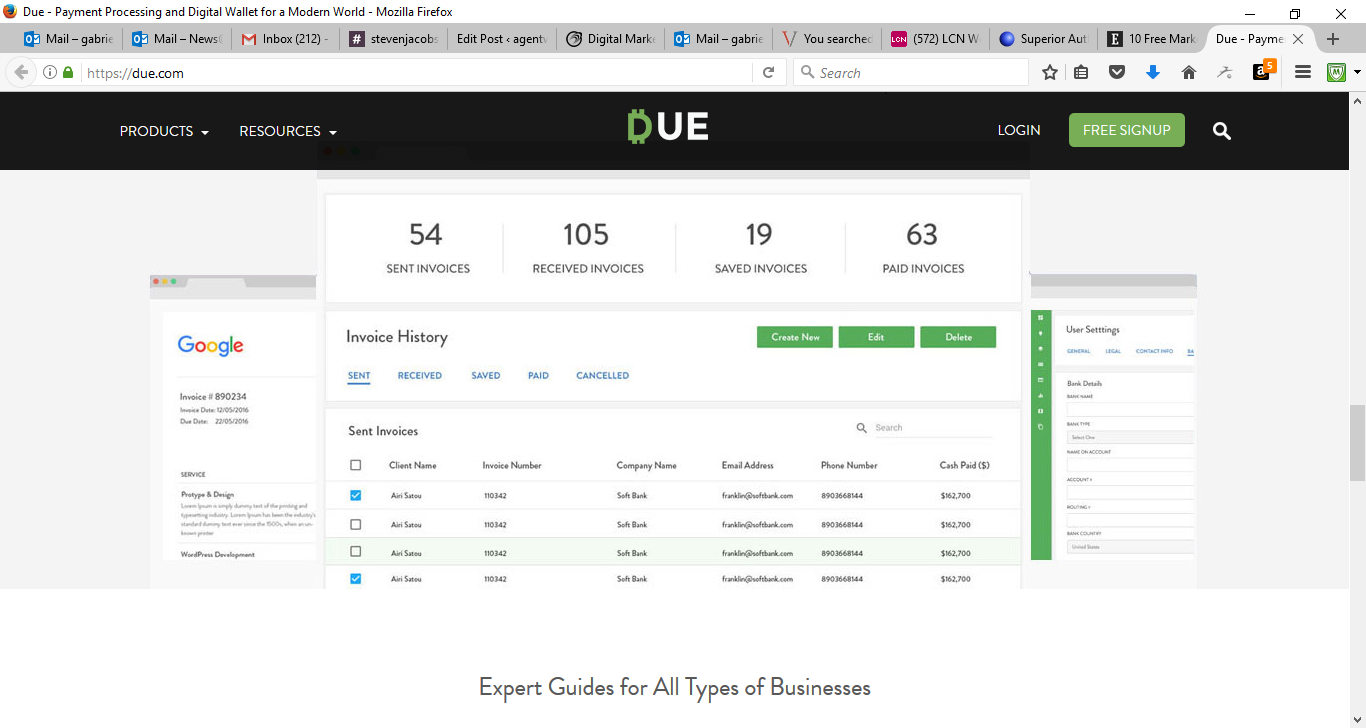This screenshot has width=1366, height=728.
Task: Click the '63 PAID INVOICES' stat
Action: point(922,248)
